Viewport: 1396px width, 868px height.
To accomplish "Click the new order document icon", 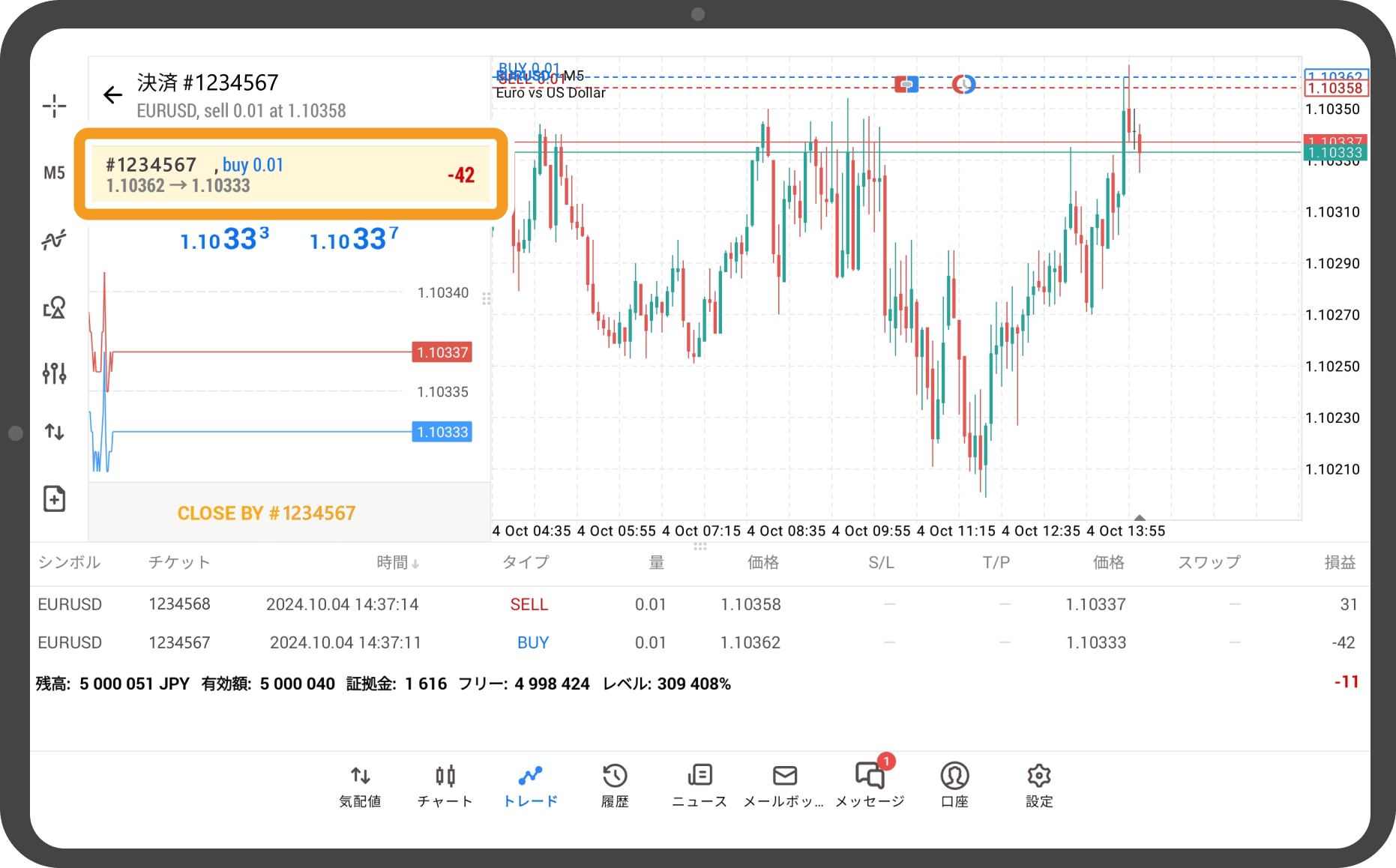I will click(54, 498).
